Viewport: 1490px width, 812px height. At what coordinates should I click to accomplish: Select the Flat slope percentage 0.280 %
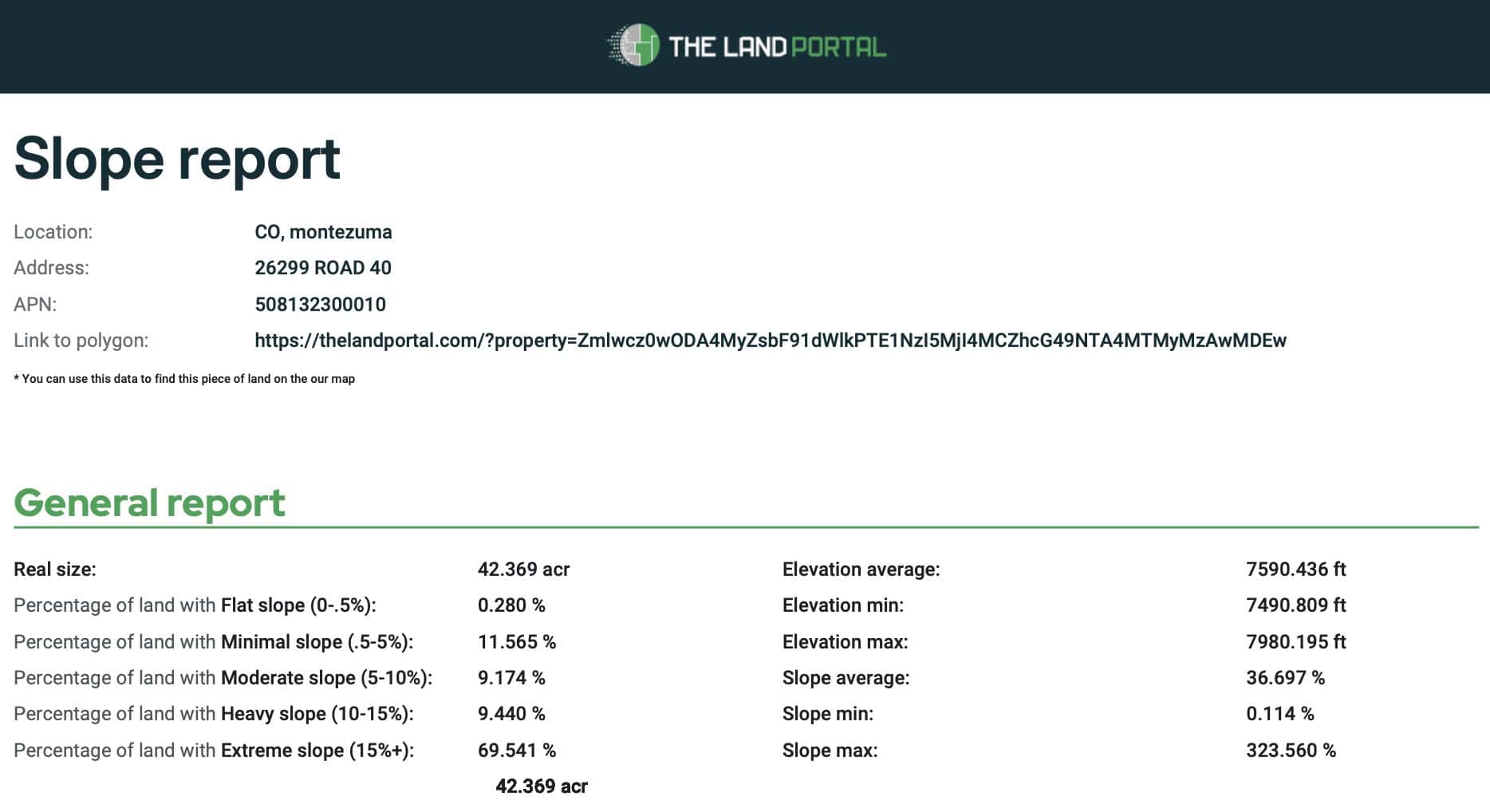(511, 605)
